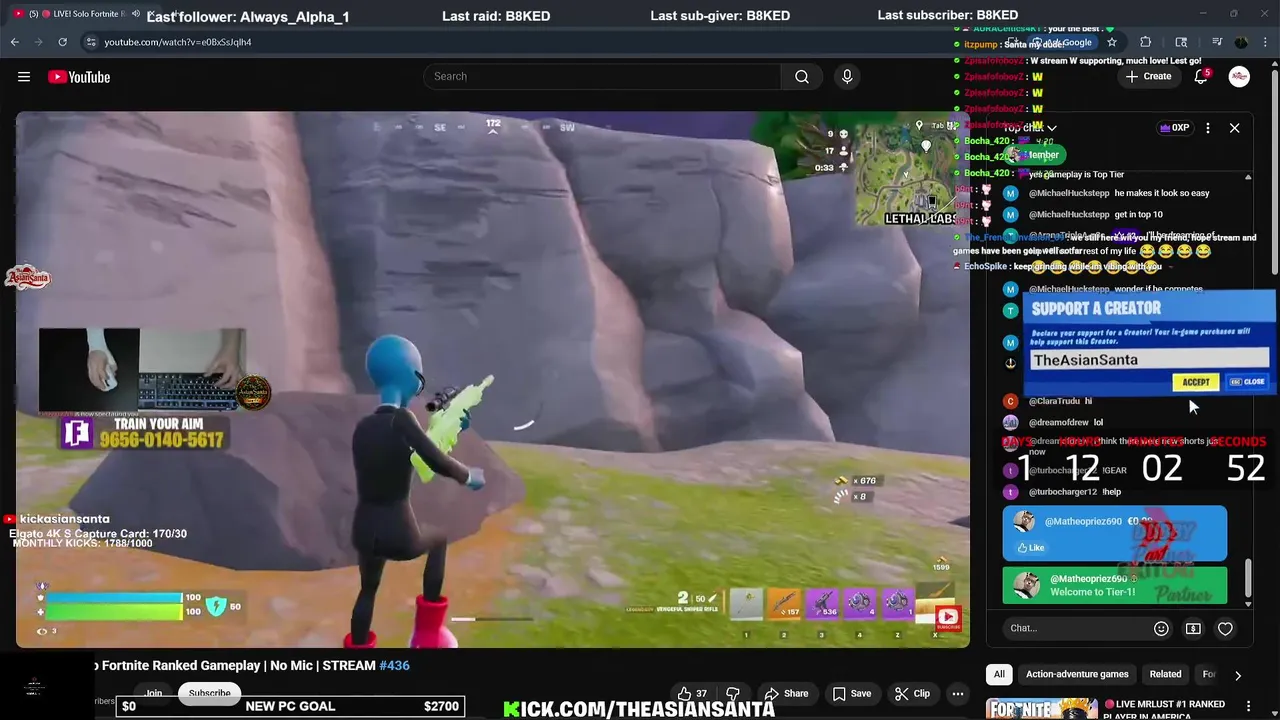The image size is (1280, 720).
Task: Click the 'get in top 10' chat message
Action: point(1140,214)
